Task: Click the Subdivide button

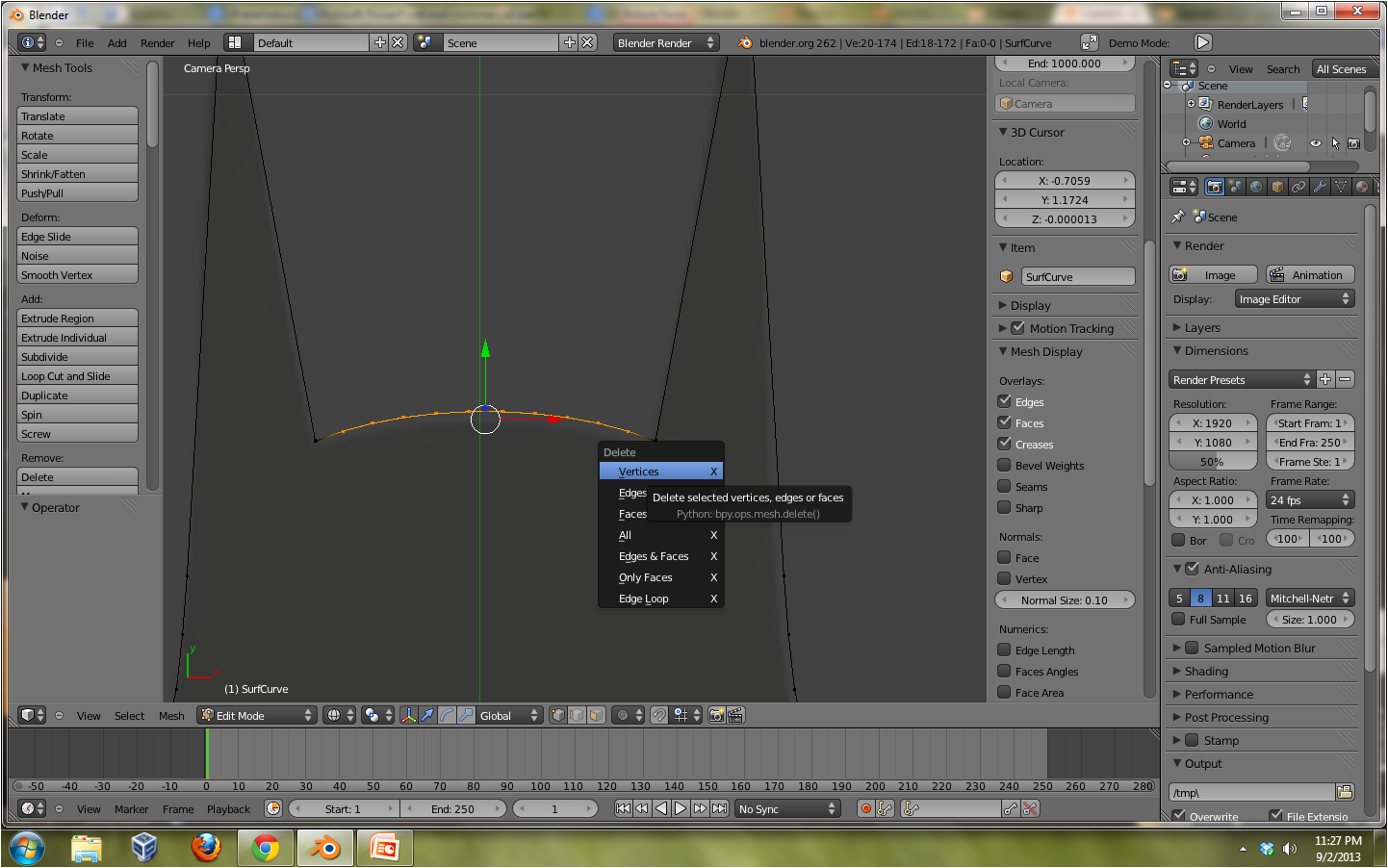Action: 77,356
